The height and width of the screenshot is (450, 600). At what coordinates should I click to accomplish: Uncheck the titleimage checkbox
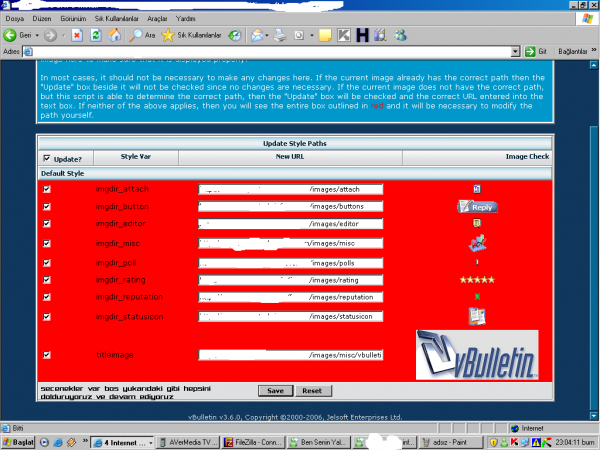[47, 355]
